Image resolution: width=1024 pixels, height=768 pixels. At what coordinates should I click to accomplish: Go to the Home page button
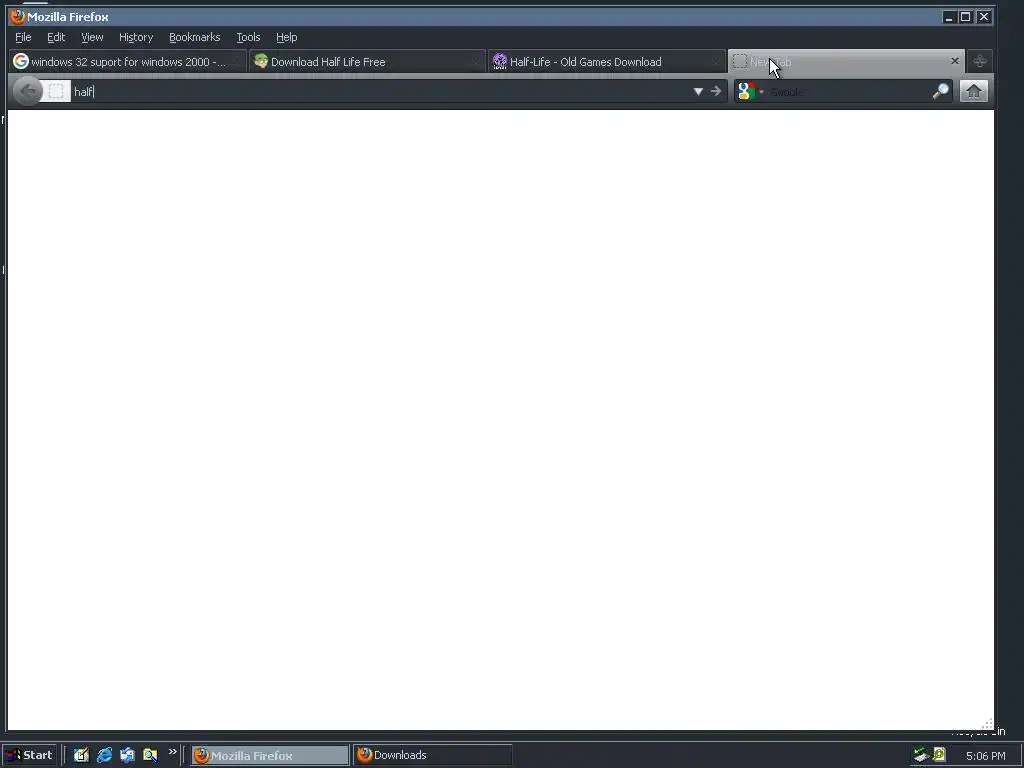pos(974,91)
